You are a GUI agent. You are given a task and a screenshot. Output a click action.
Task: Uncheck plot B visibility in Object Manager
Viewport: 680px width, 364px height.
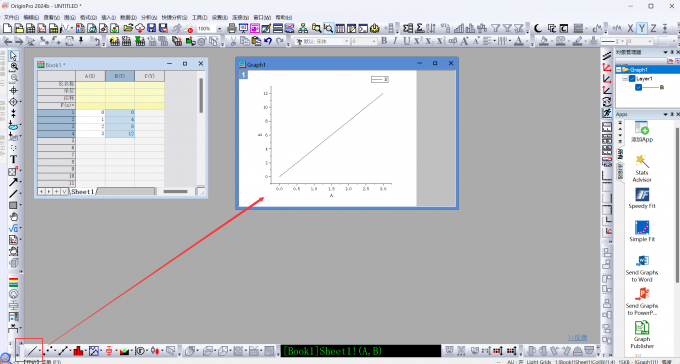638,87
